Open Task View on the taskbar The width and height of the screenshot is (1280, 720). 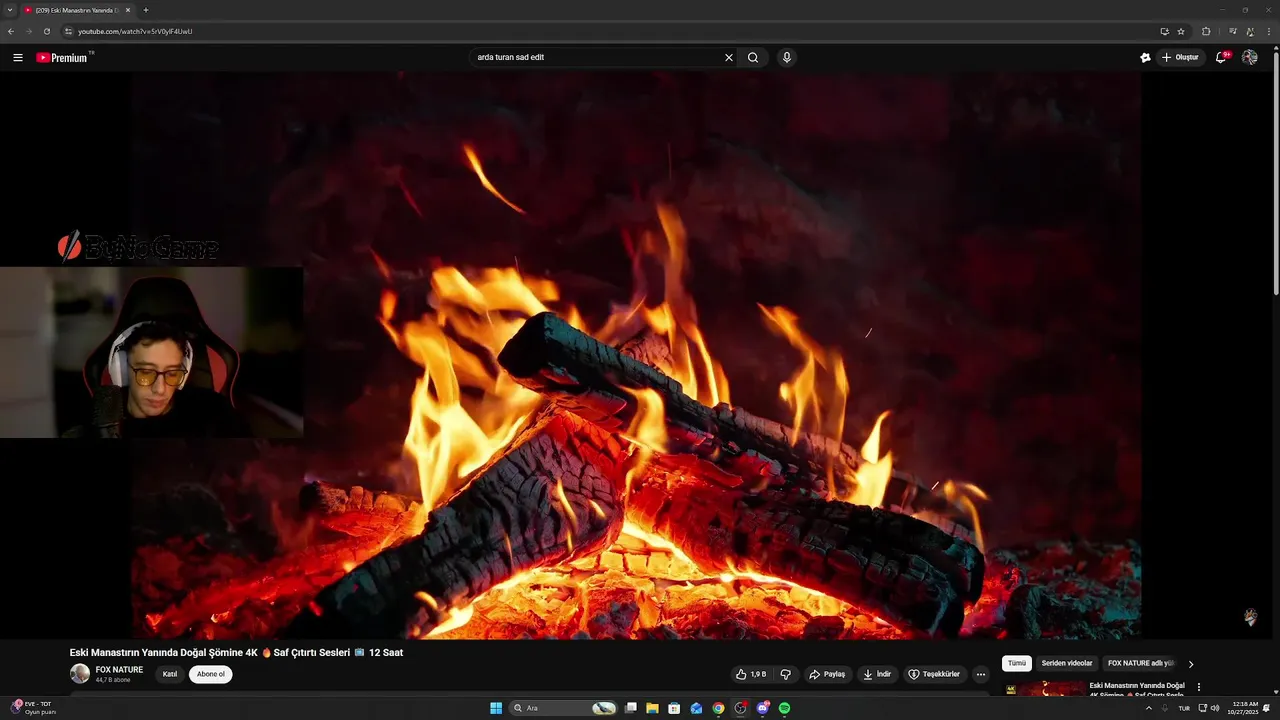pyautogui.click(x=630, y=708)
